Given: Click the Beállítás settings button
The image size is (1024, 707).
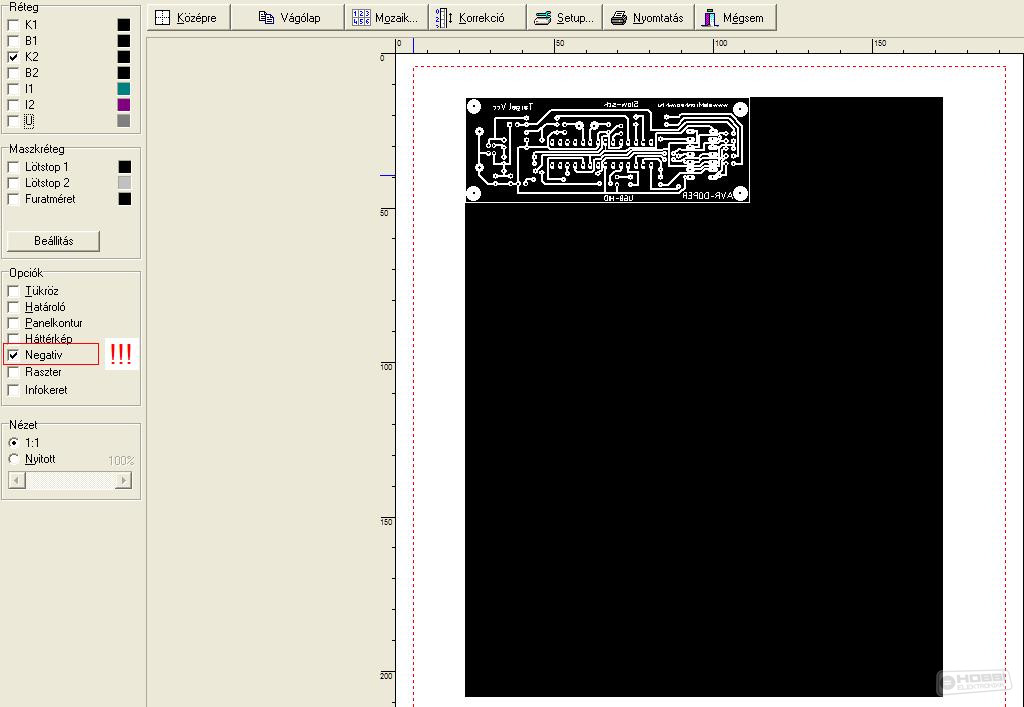Looking at the screenshot, I should point(54,241).
